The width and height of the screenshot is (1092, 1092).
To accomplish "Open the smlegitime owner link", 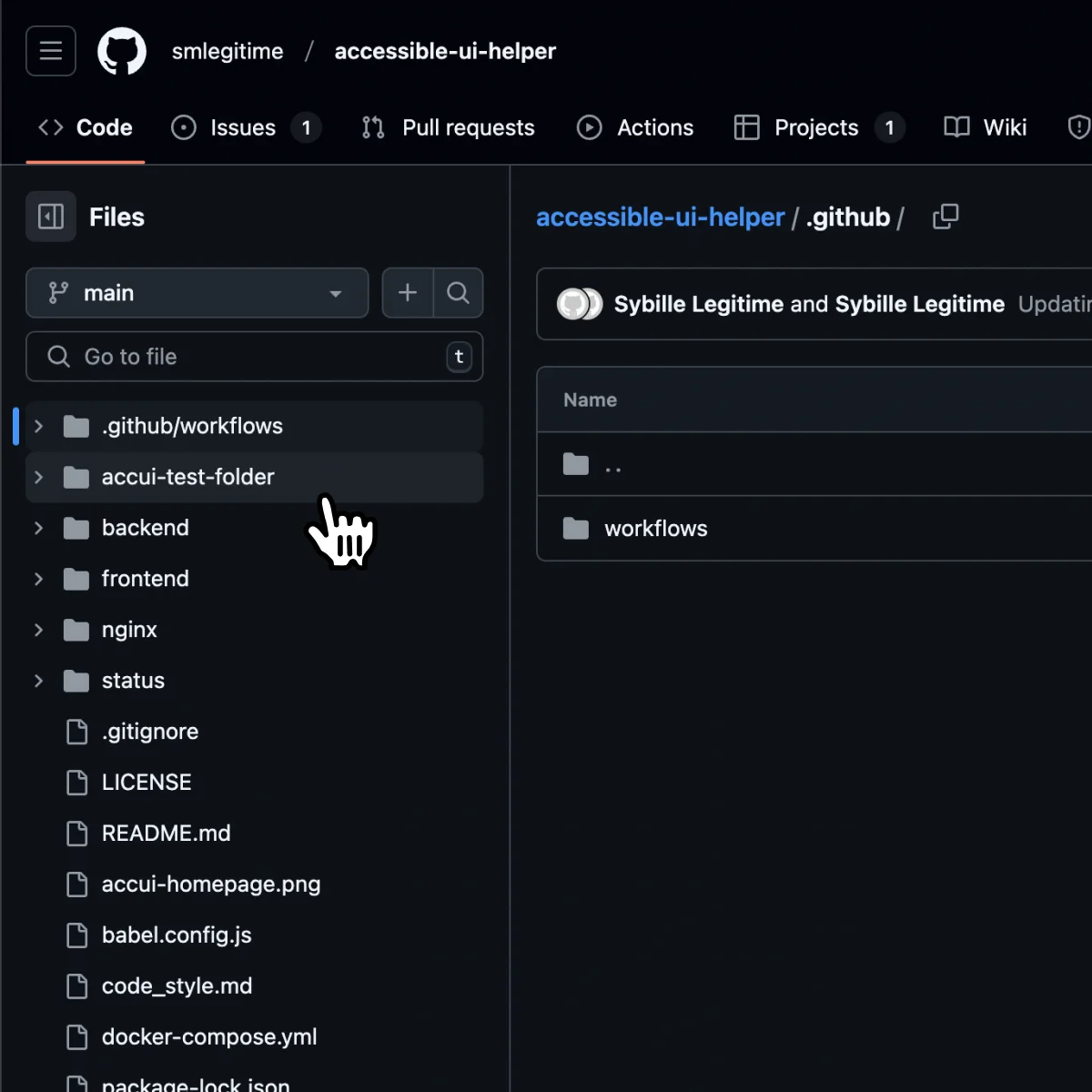I will [227, 51].
